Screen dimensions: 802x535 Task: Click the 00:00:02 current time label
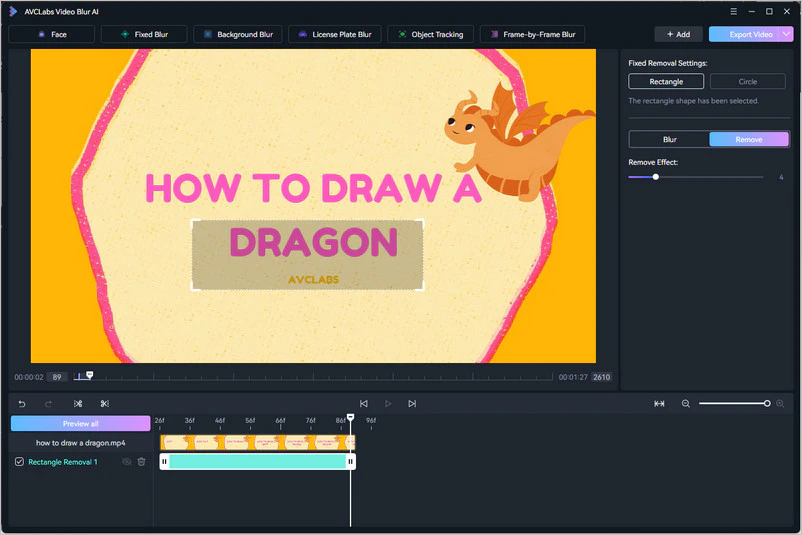(x=29, y=377)
